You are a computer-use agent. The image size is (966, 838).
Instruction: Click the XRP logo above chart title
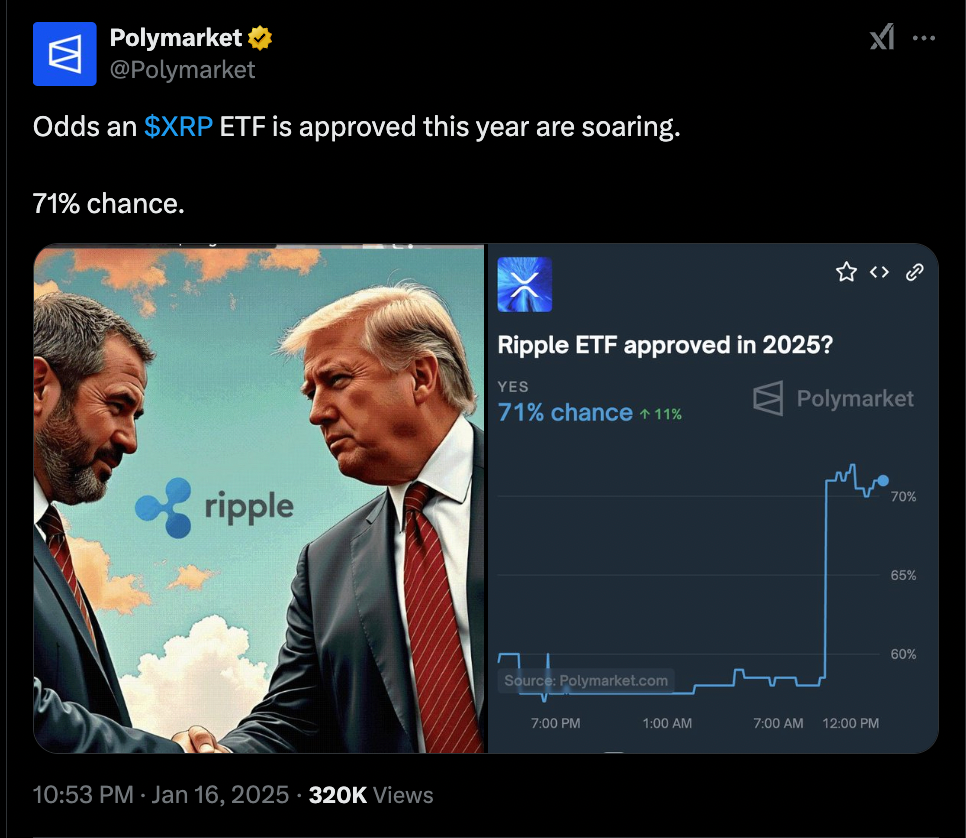524,284
